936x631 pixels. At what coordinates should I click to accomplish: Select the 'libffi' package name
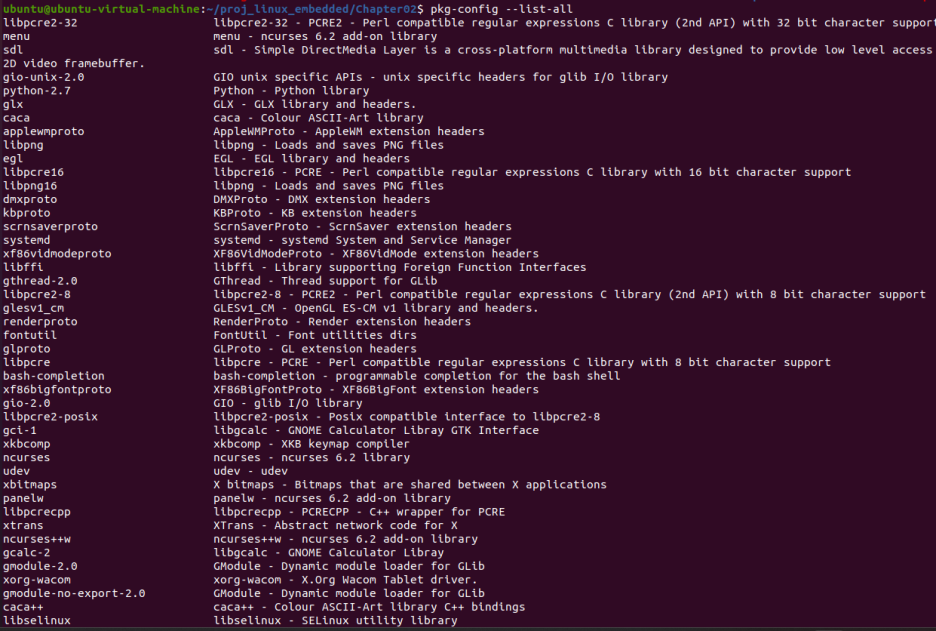(23, 267)
